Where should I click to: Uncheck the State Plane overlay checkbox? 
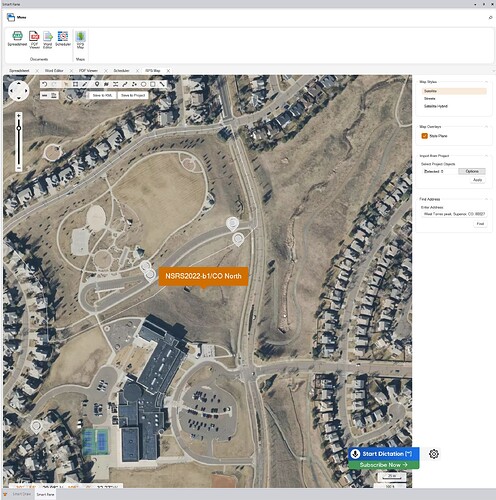(x=424, y=136)
